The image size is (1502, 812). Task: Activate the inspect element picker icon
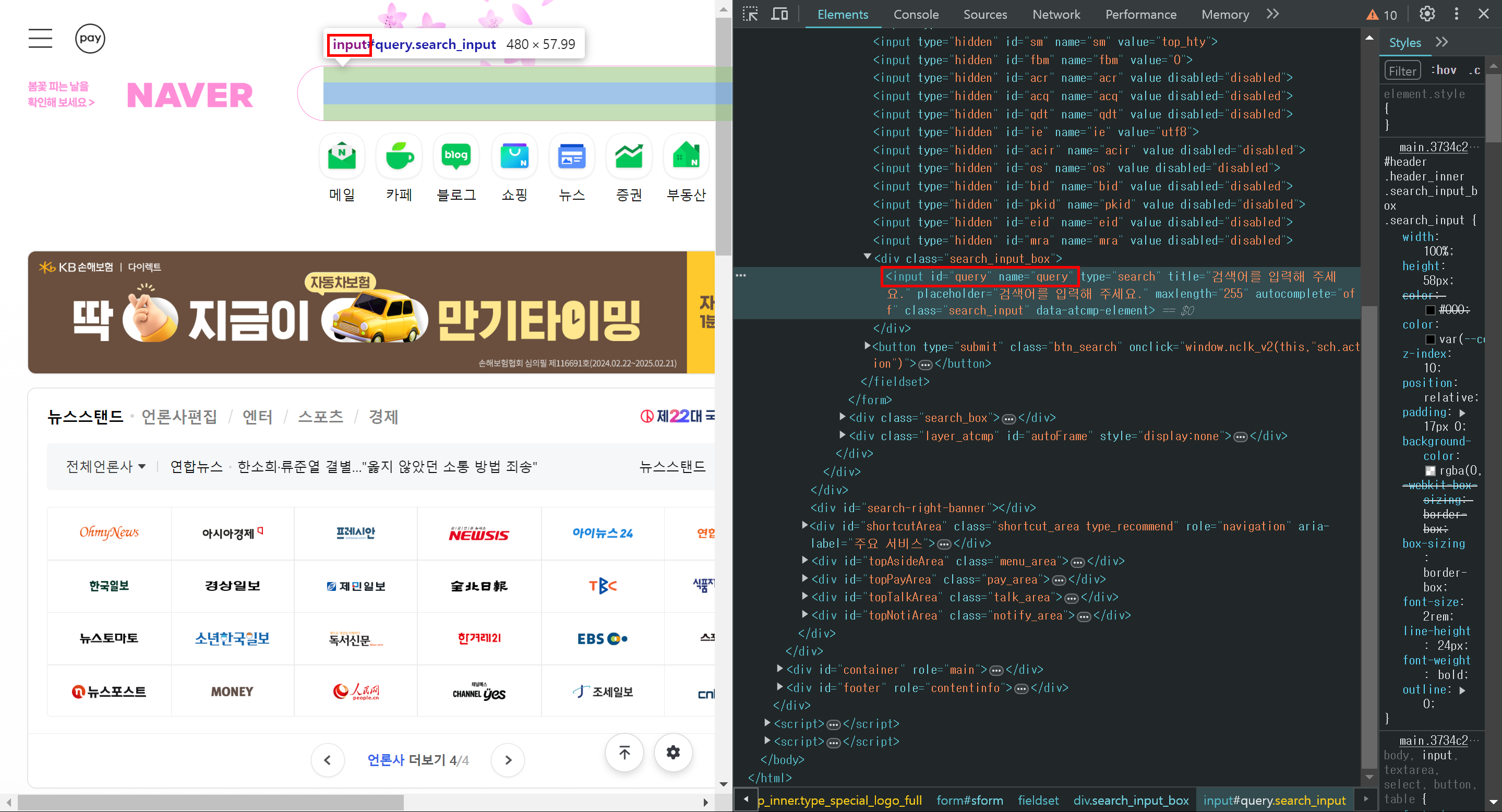click(750, 14)
